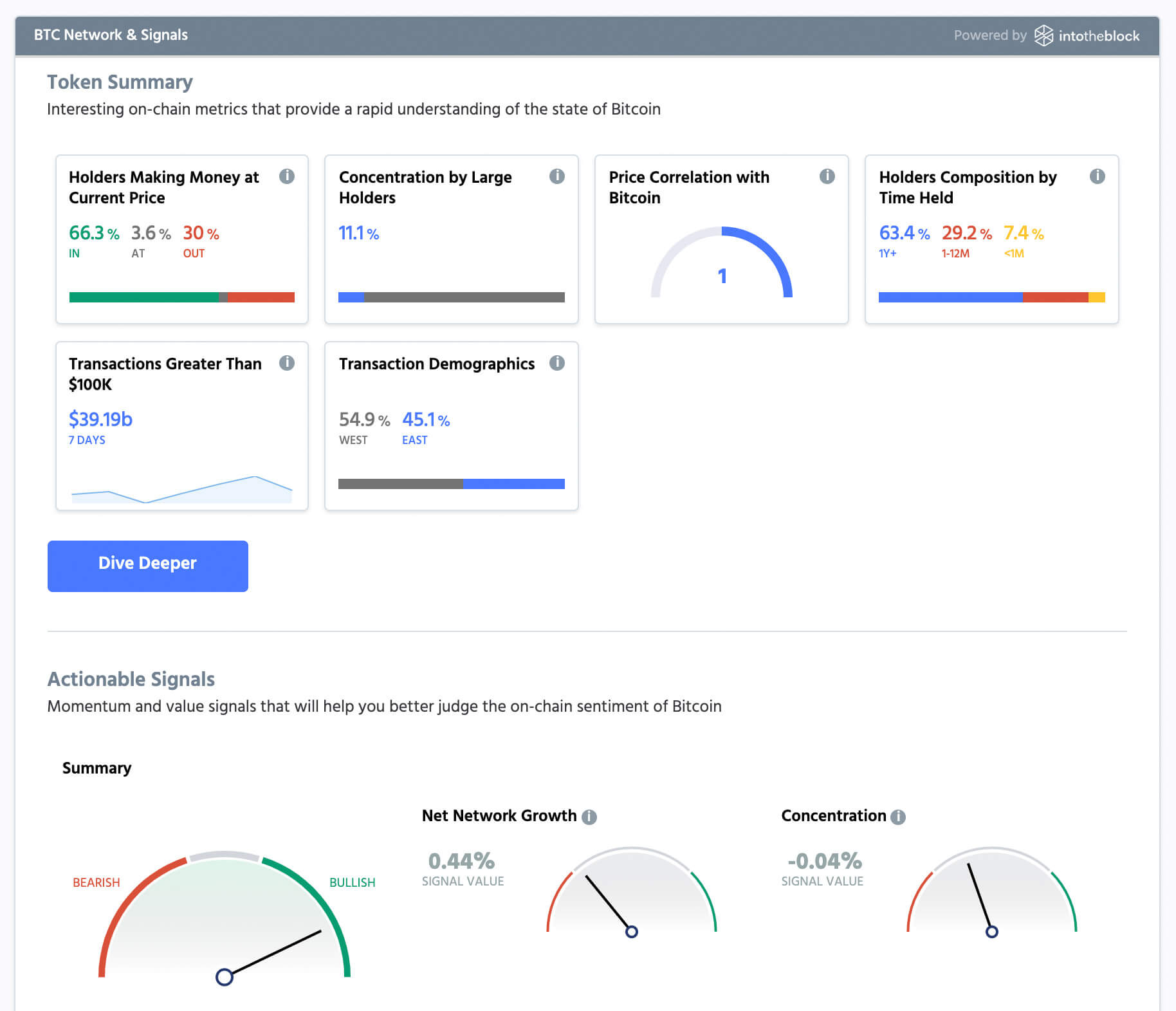This screenshot has width=1176, height=1011.
Task: Click the info icon on Transactions Greater Than $100K
Action: pyautogui.click(x=287, y=363)
